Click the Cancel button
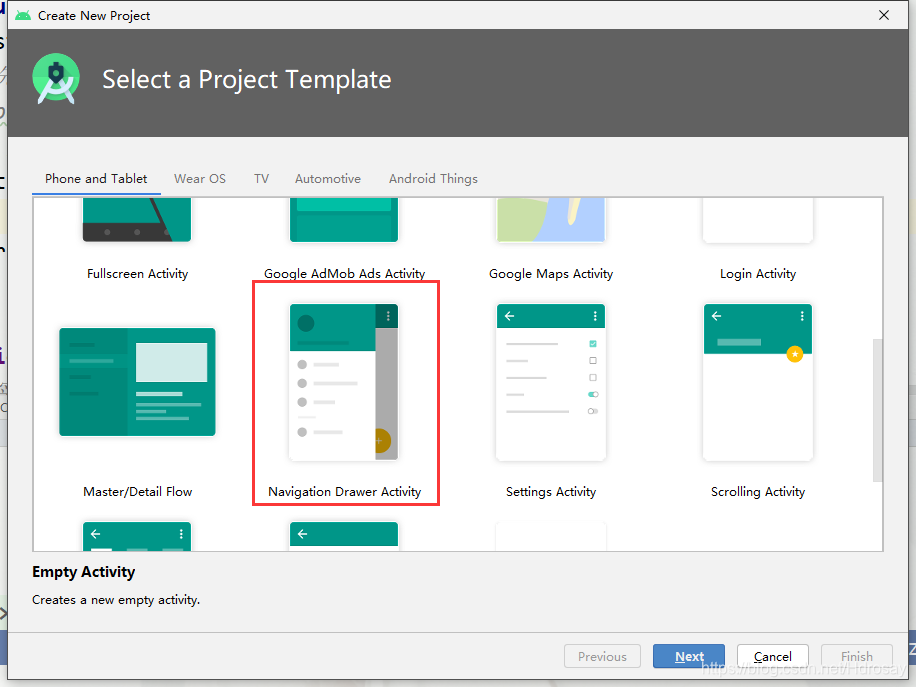The width and height of the screenshot is (916, 687). [x=772, y=656]
